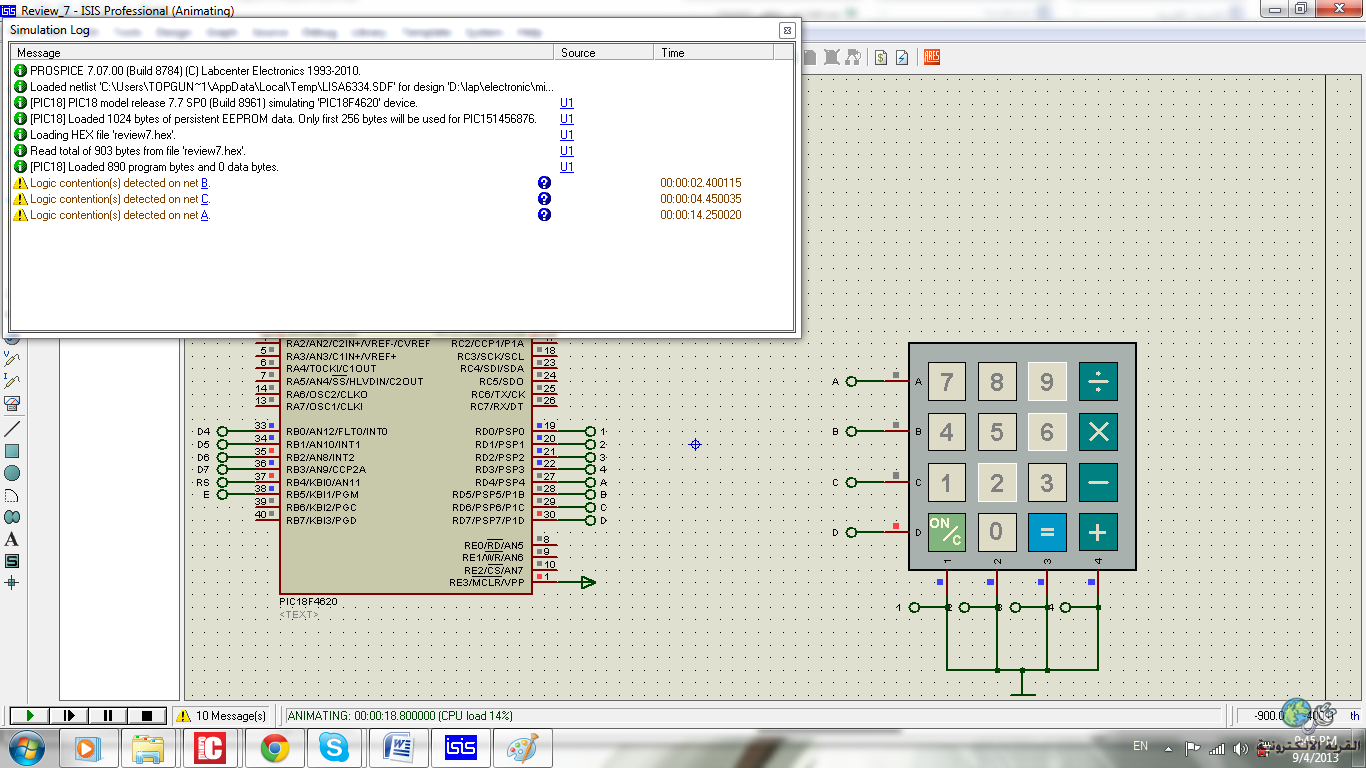Open Skype from taskbar
The image size is (1366, 768).
[x=333, y=748]
